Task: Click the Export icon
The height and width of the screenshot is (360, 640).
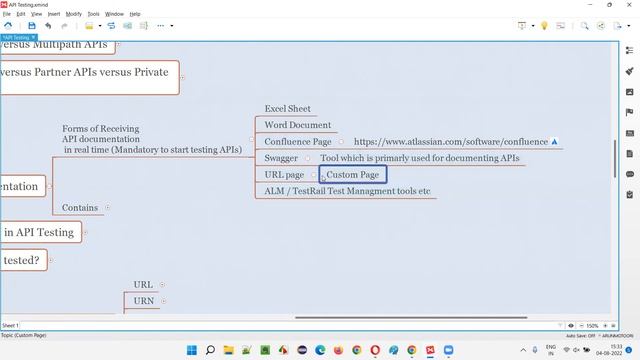Action: coord(618,26)
